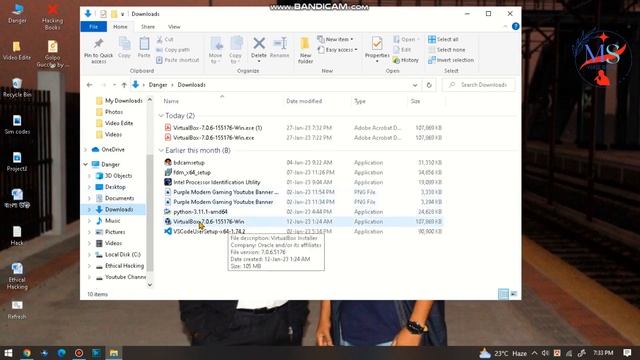This screenshot has width=640, height=360.
Task: Switch to the View ribbon tab
Action: 174,27
